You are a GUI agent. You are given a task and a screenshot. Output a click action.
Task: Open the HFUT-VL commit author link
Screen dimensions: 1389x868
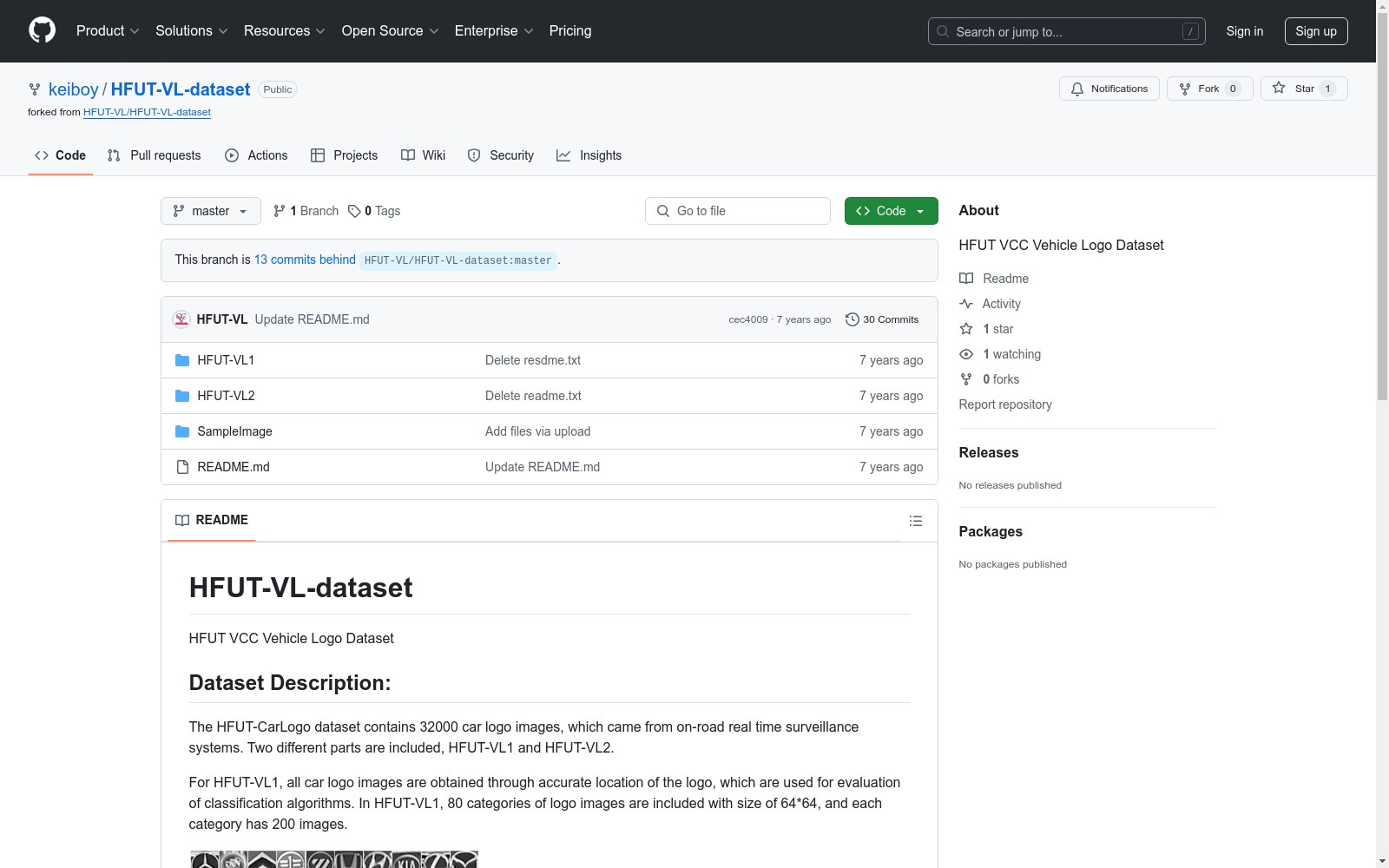pyautogui.click(x=222, y=319)
